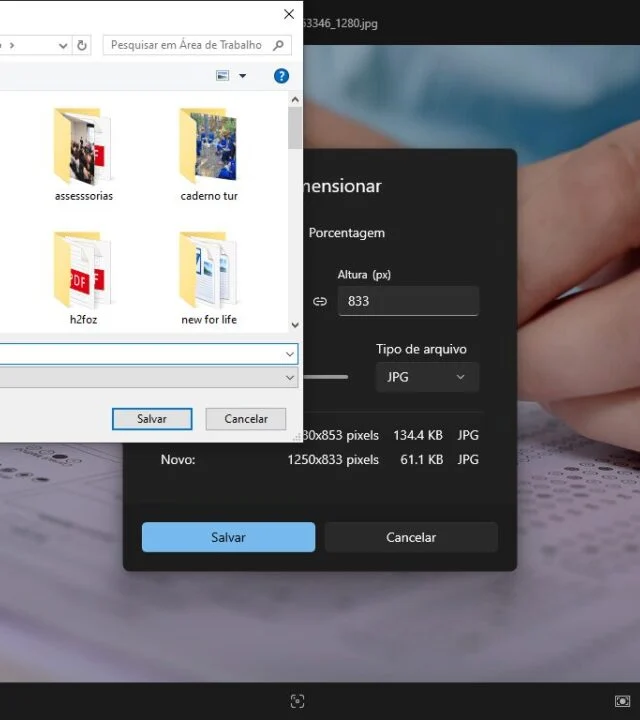Open the assesssorias folder
640x720 pixels.
pyautogui.click(x=83, y=150)
